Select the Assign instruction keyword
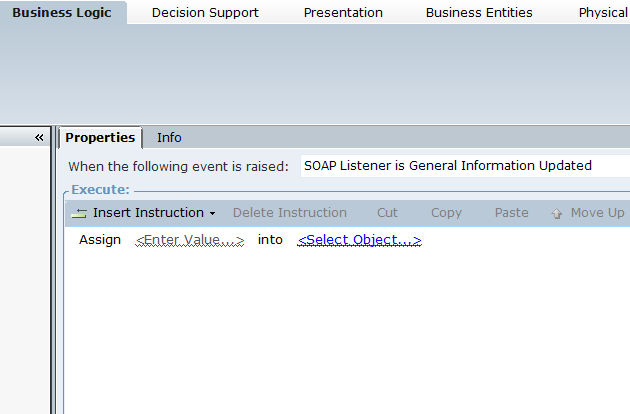 point(100,240)
